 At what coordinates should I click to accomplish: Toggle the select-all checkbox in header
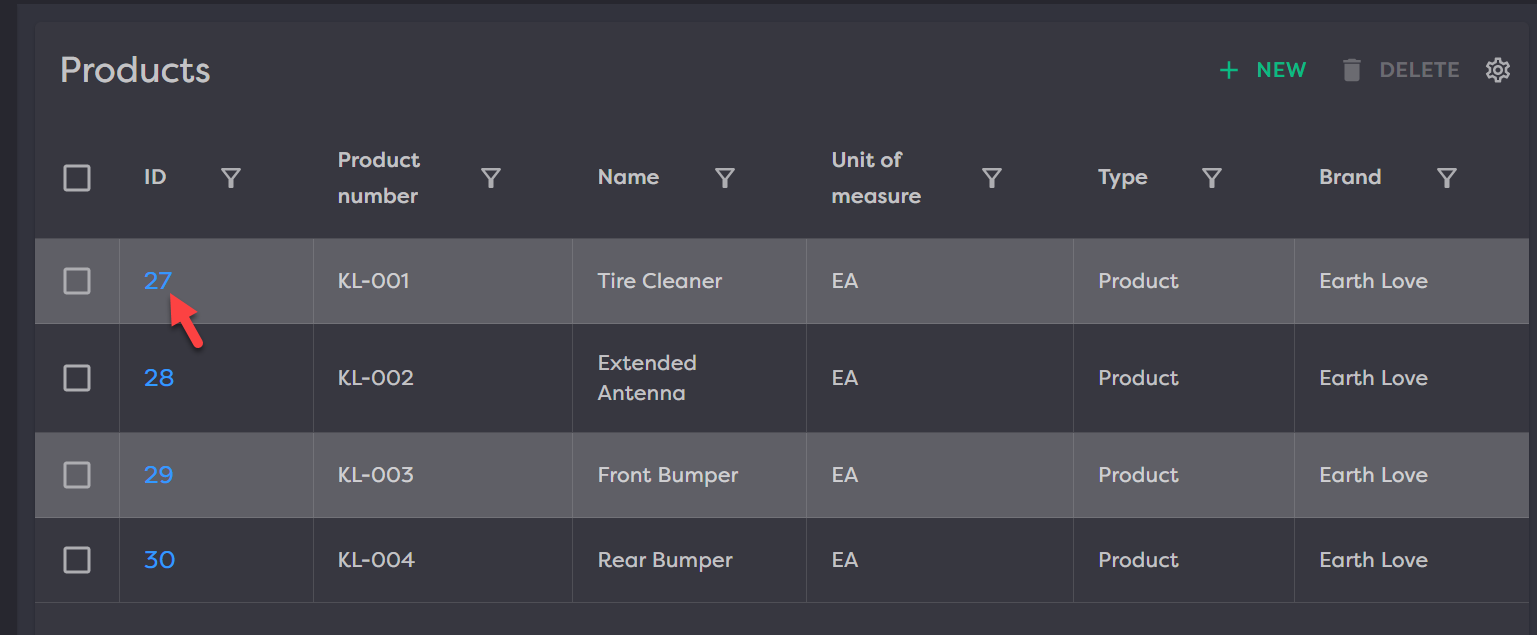[77, 178]
